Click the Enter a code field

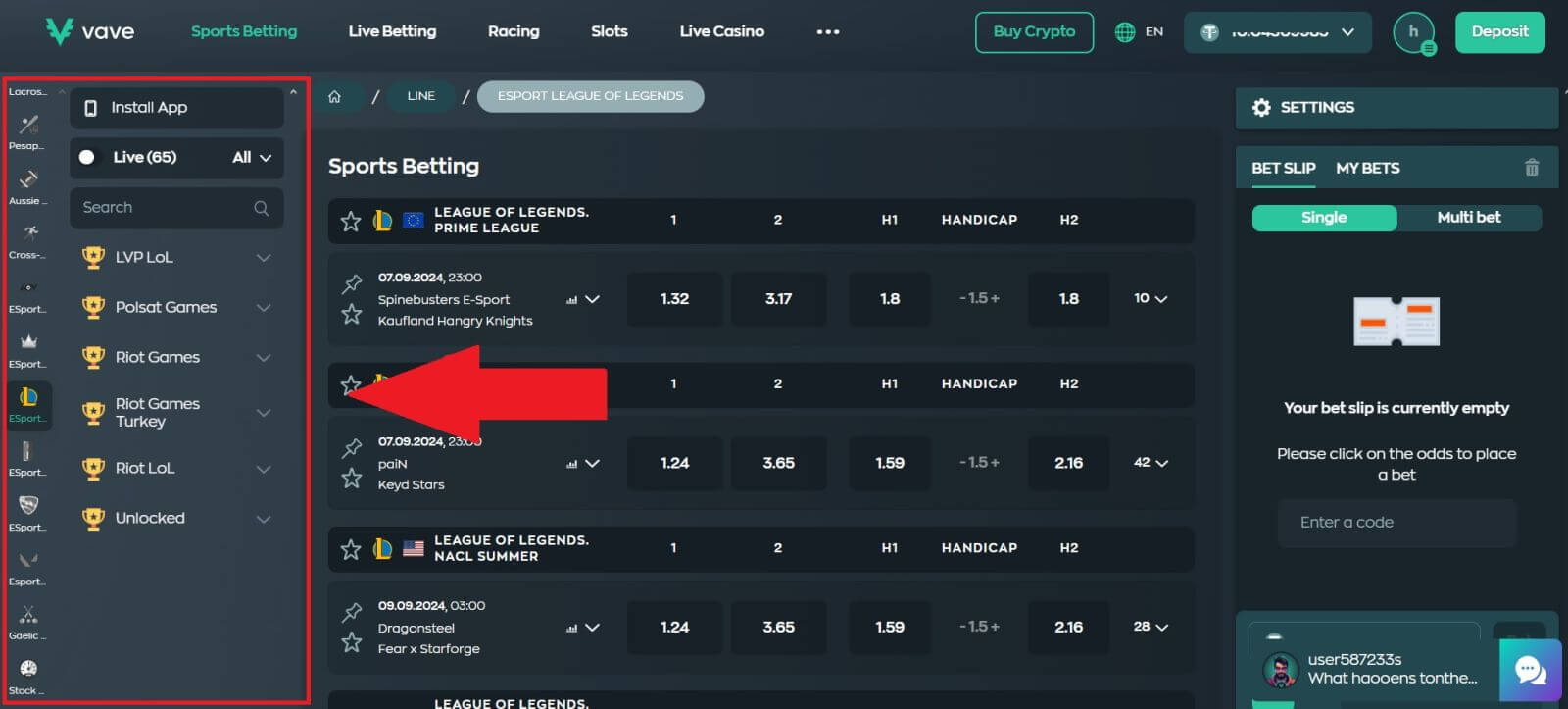pyautogui.click(x=1396, y=523)
